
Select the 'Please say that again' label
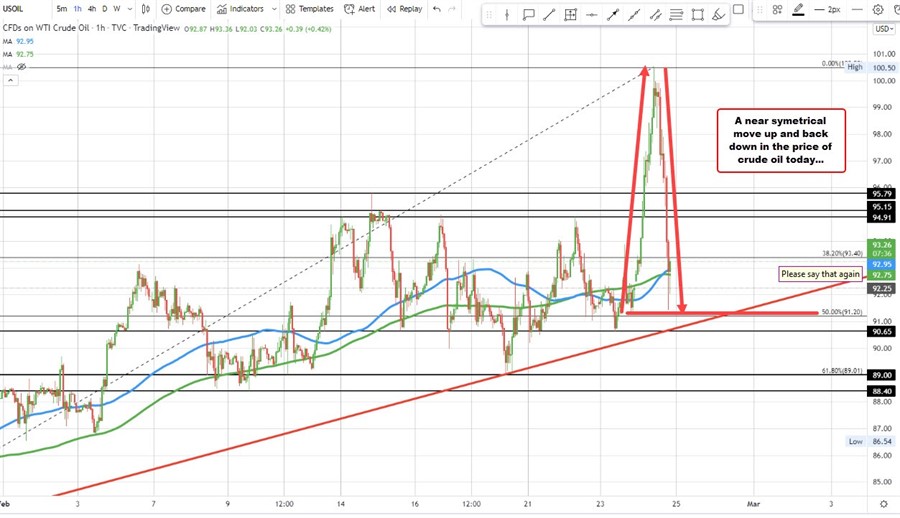pos(820,274)
